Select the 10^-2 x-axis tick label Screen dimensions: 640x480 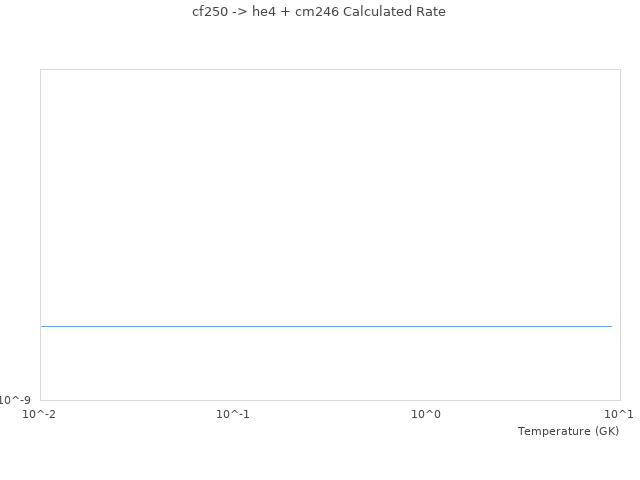point(40,414)
